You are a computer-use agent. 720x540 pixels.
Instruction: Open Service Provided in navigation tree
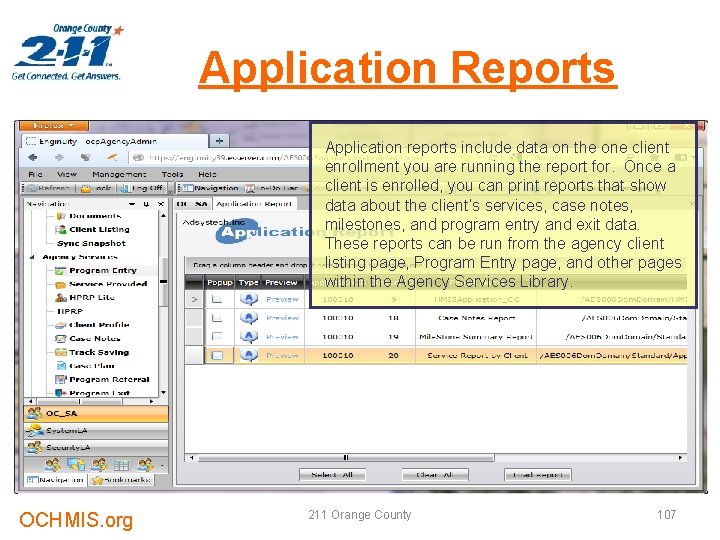point(101,284)
